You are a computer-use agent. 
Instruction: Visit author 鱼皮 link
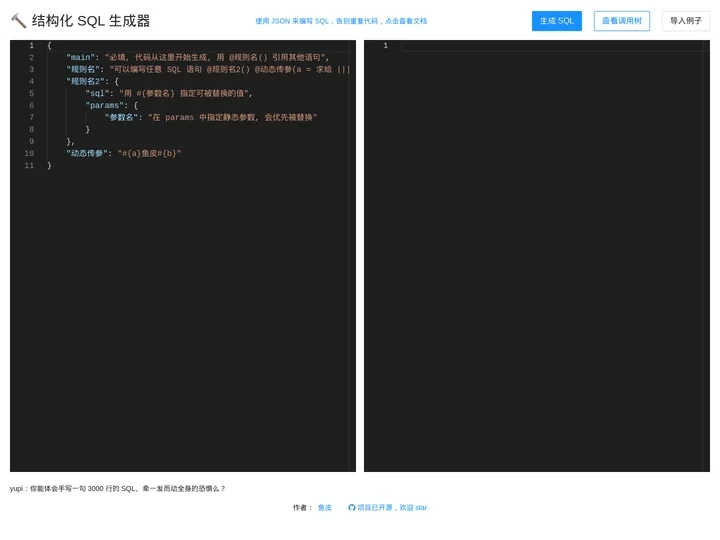pos(325,507)
